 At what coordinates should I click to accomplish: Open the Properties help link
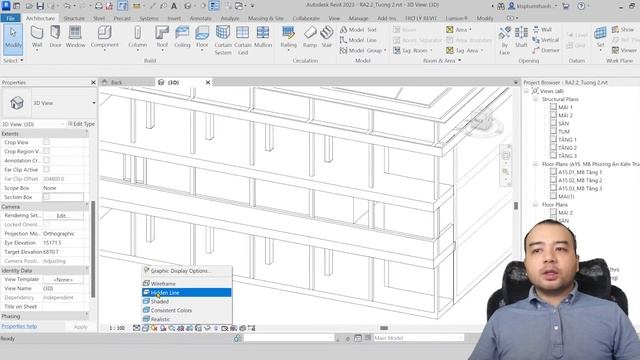pyautogui.click(x=19, y=326)
